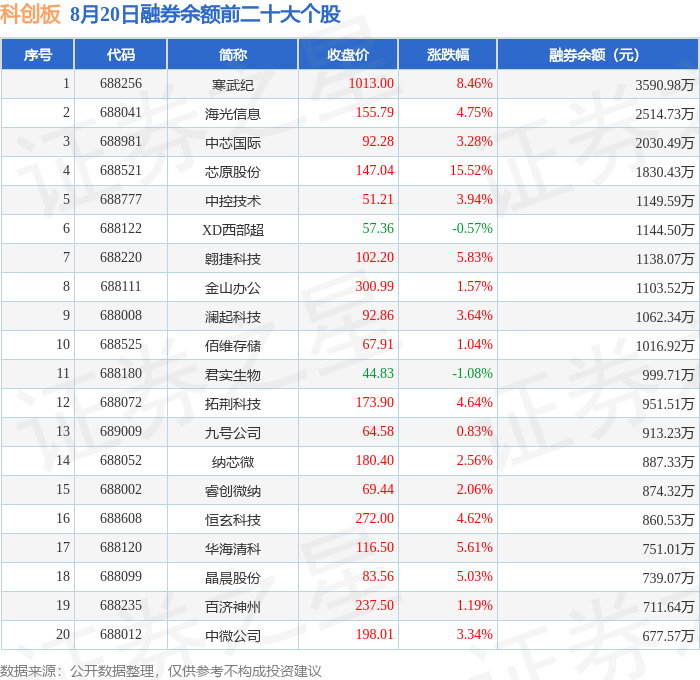This screenshot has height=680, width=700.
Task: Click closing price 147.04
Action: point(375,171)
